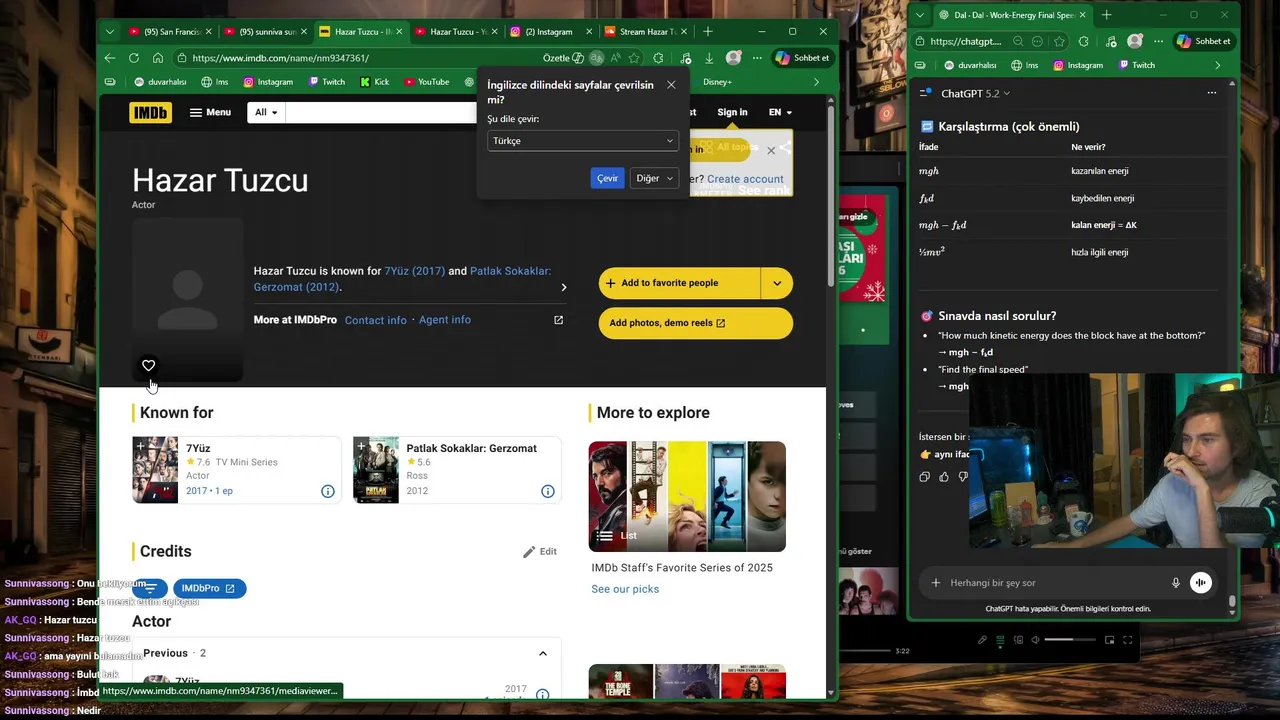
Task: Add Patlak Sokaklar poster to watchlist
Action: click(361, 446)
